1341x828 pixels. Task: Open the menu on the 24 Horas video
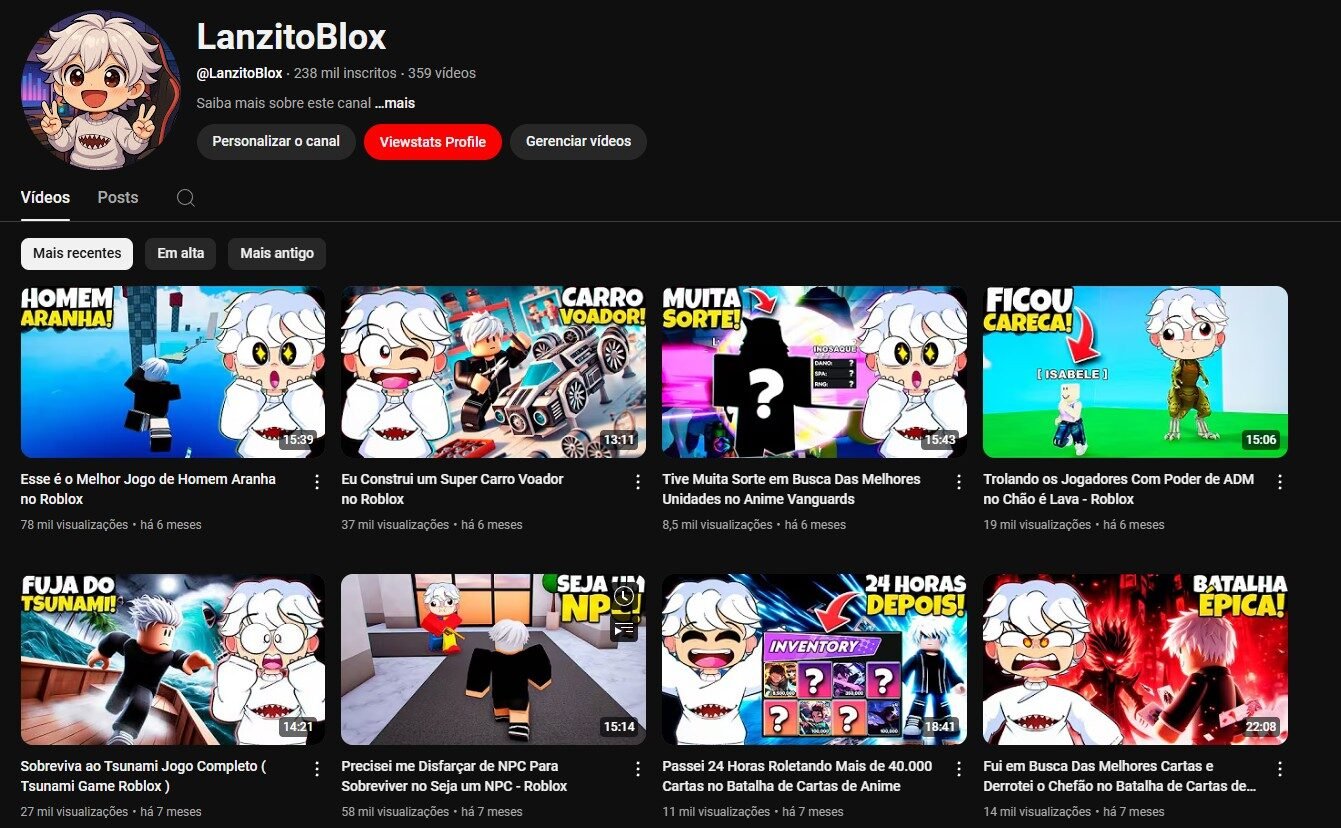pos(959,769)
